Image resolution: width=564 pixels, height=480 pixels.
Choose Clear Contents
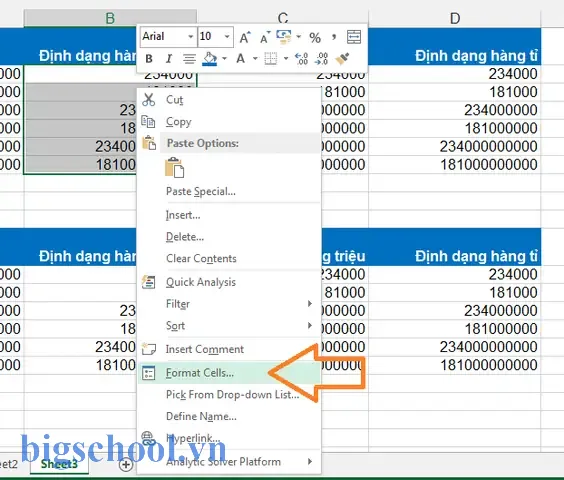pyautogui.click(x=229, y=258)
